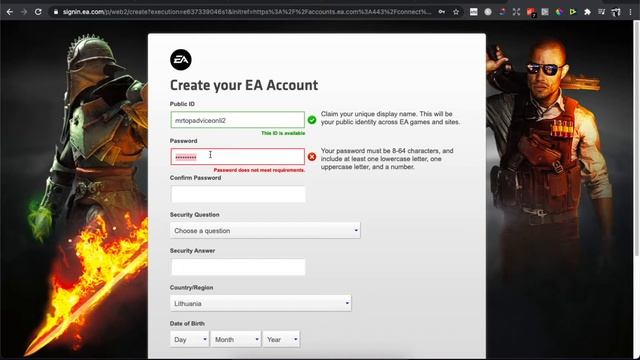Click the 'Confirm Password' label
This screenshot has height=360, width=640.
pos(195,178)
